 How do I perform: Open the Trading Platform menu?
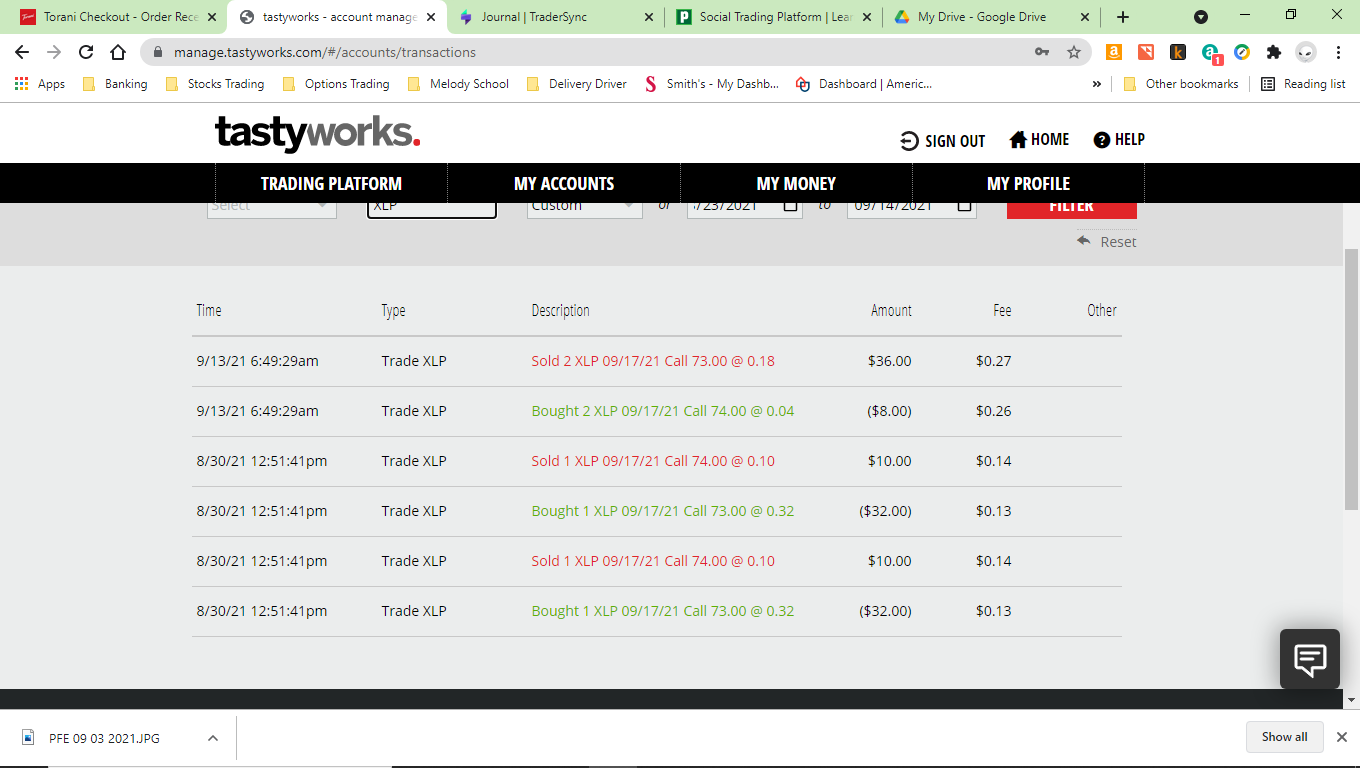pyautogui.click(x=331, y=183)
